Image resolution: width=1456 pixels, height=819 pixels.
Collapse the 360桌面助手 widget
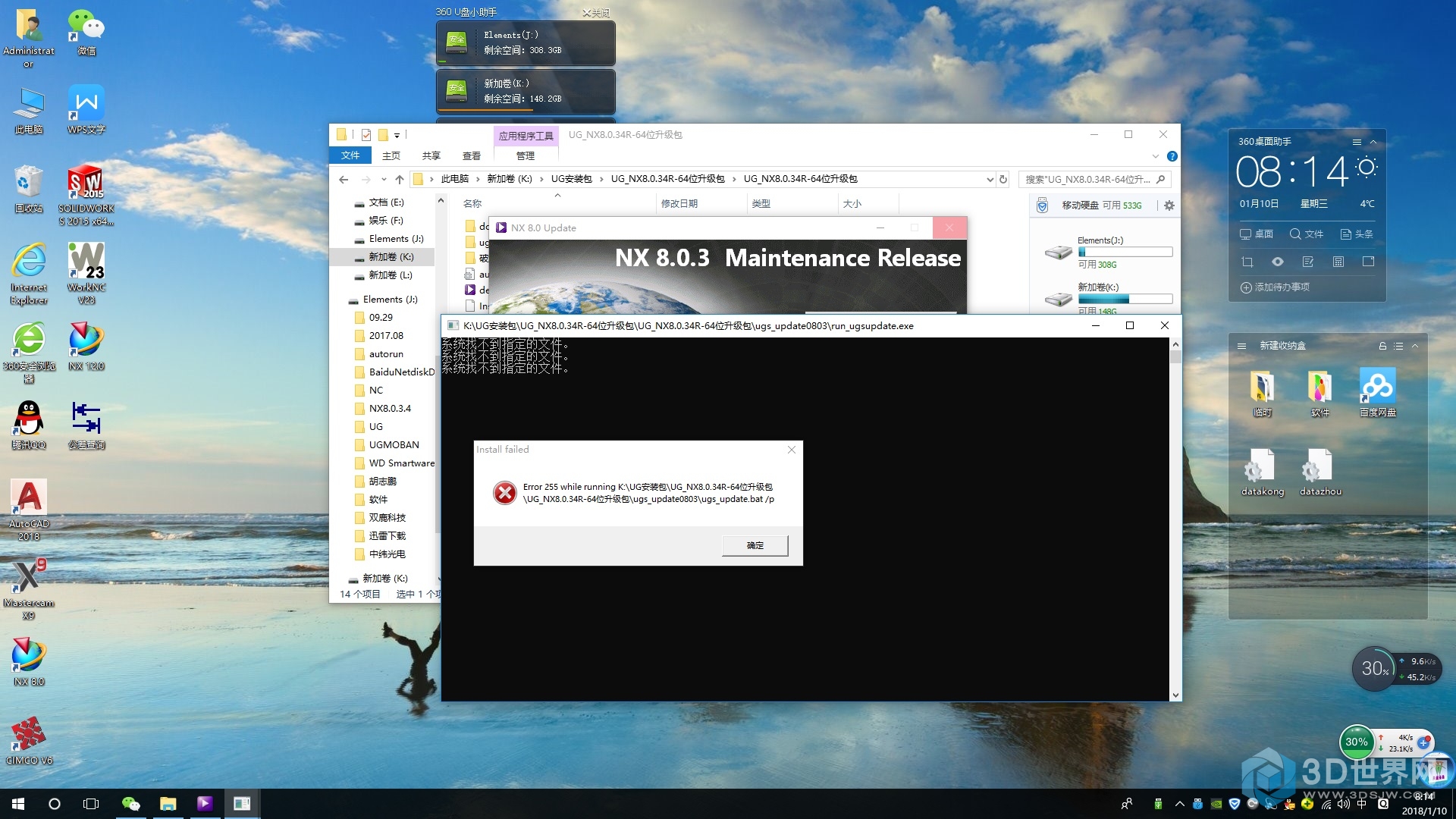(1373, 142)
